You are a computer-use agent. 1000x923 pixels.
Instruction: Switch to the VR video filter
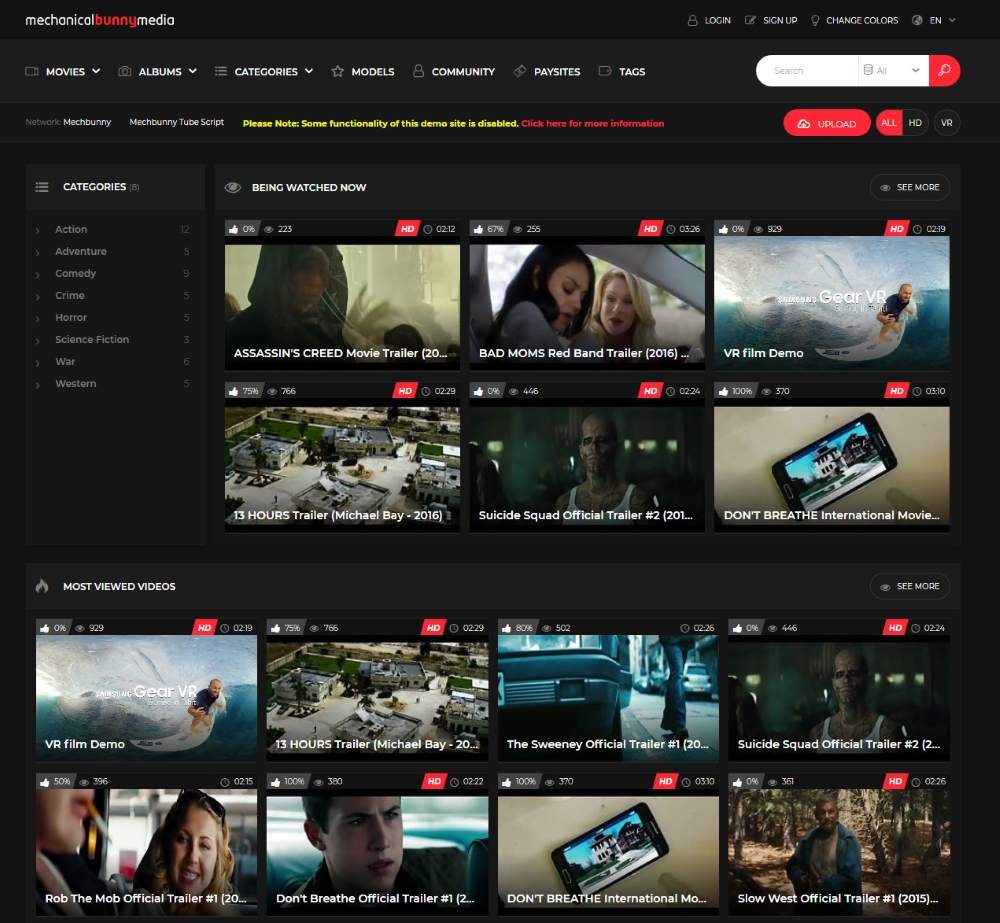coord(947,123)
